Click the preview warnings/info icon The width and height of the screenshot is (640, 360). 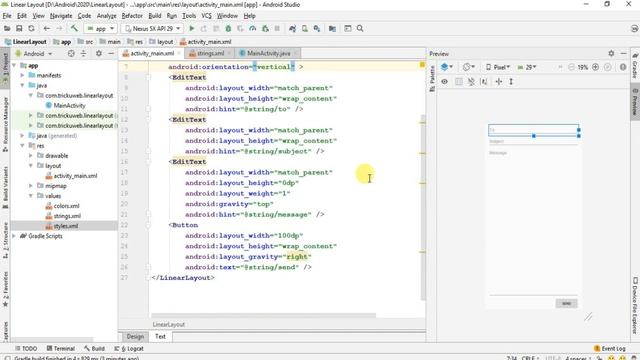(623, 67)
